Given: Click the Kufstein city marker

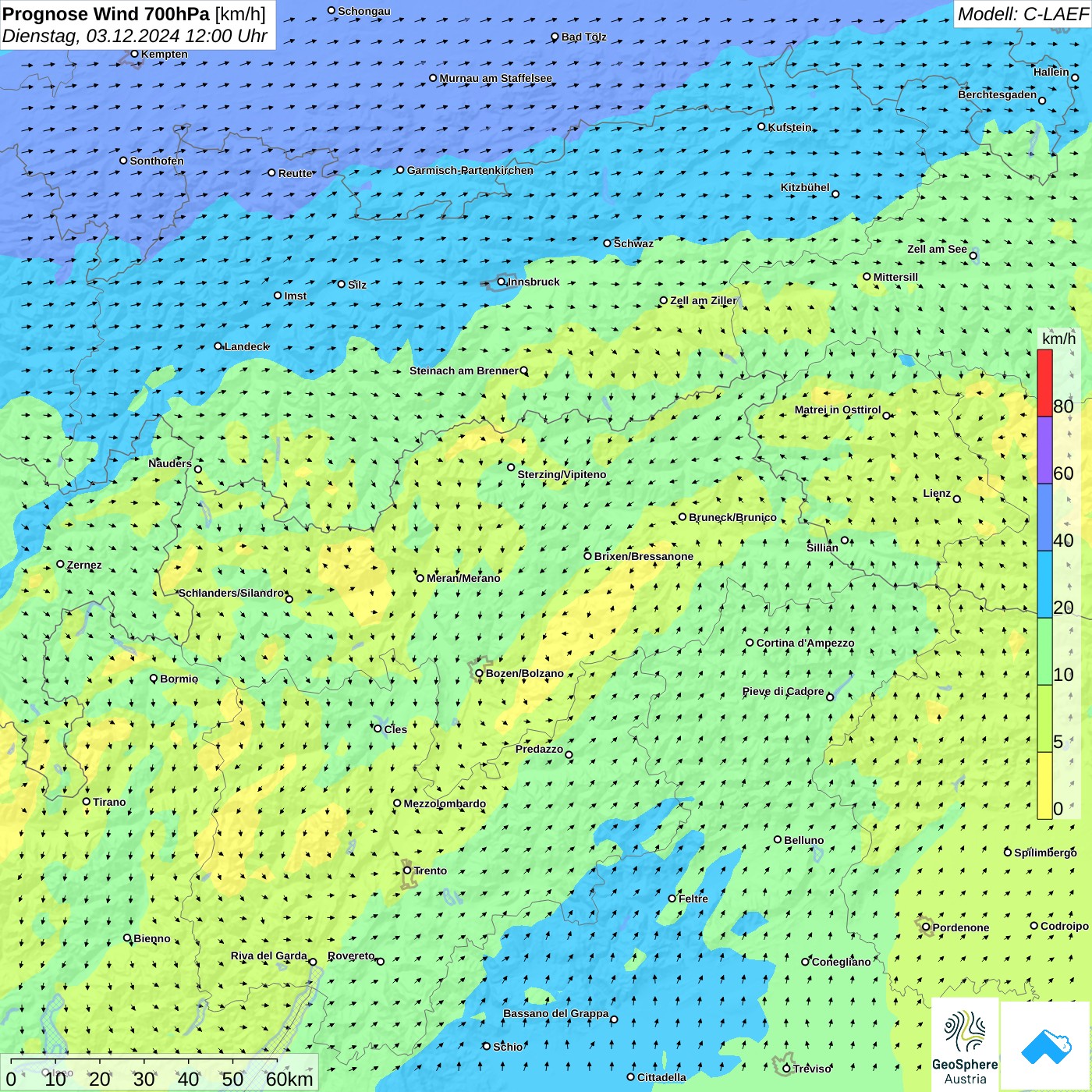Looking at the screenshot, I should click(762, 126).
